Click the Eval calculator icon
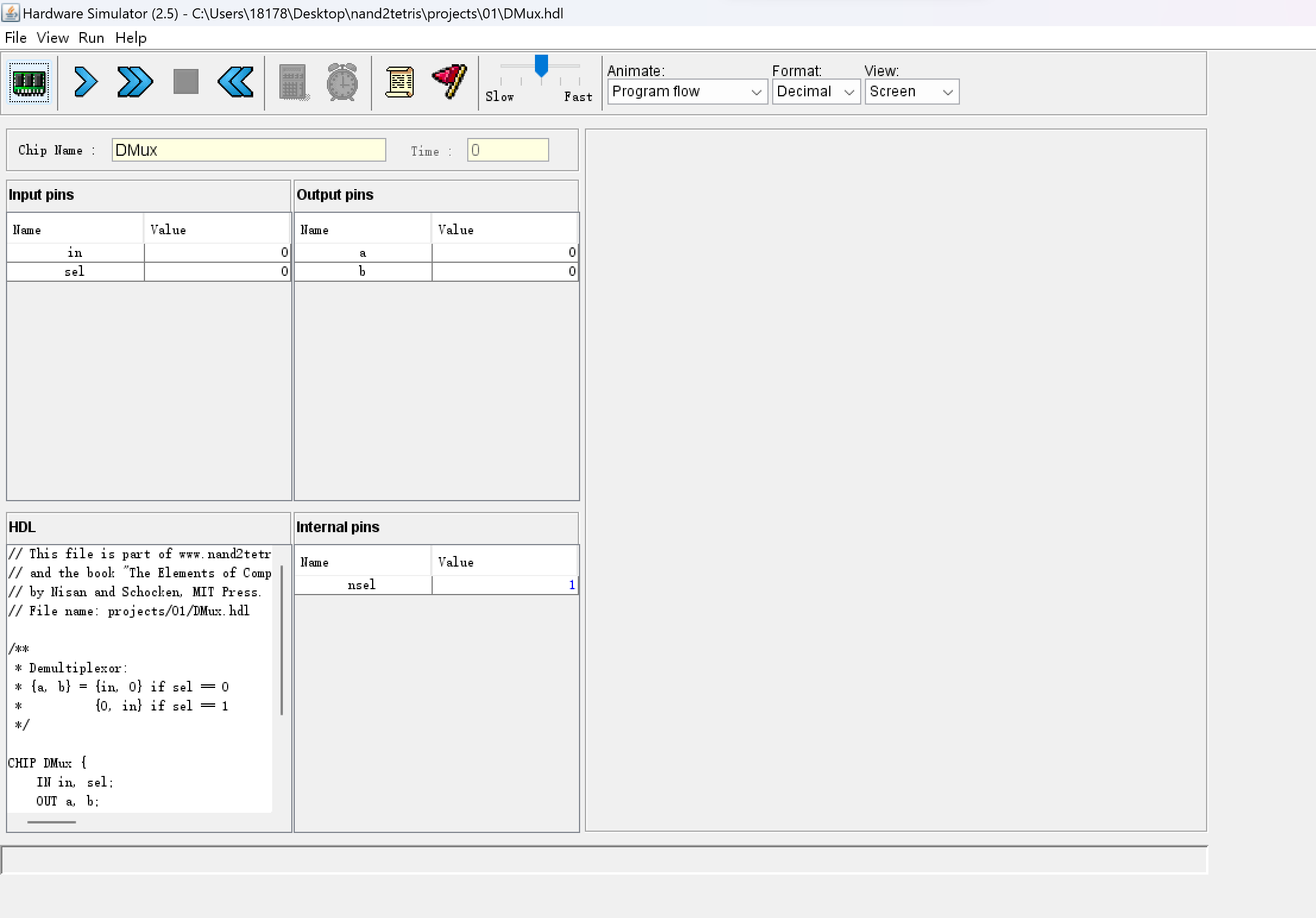Image resolution: width=1316 pixels, height=918 pixels. pyautogui.click(x=294, y=82)
